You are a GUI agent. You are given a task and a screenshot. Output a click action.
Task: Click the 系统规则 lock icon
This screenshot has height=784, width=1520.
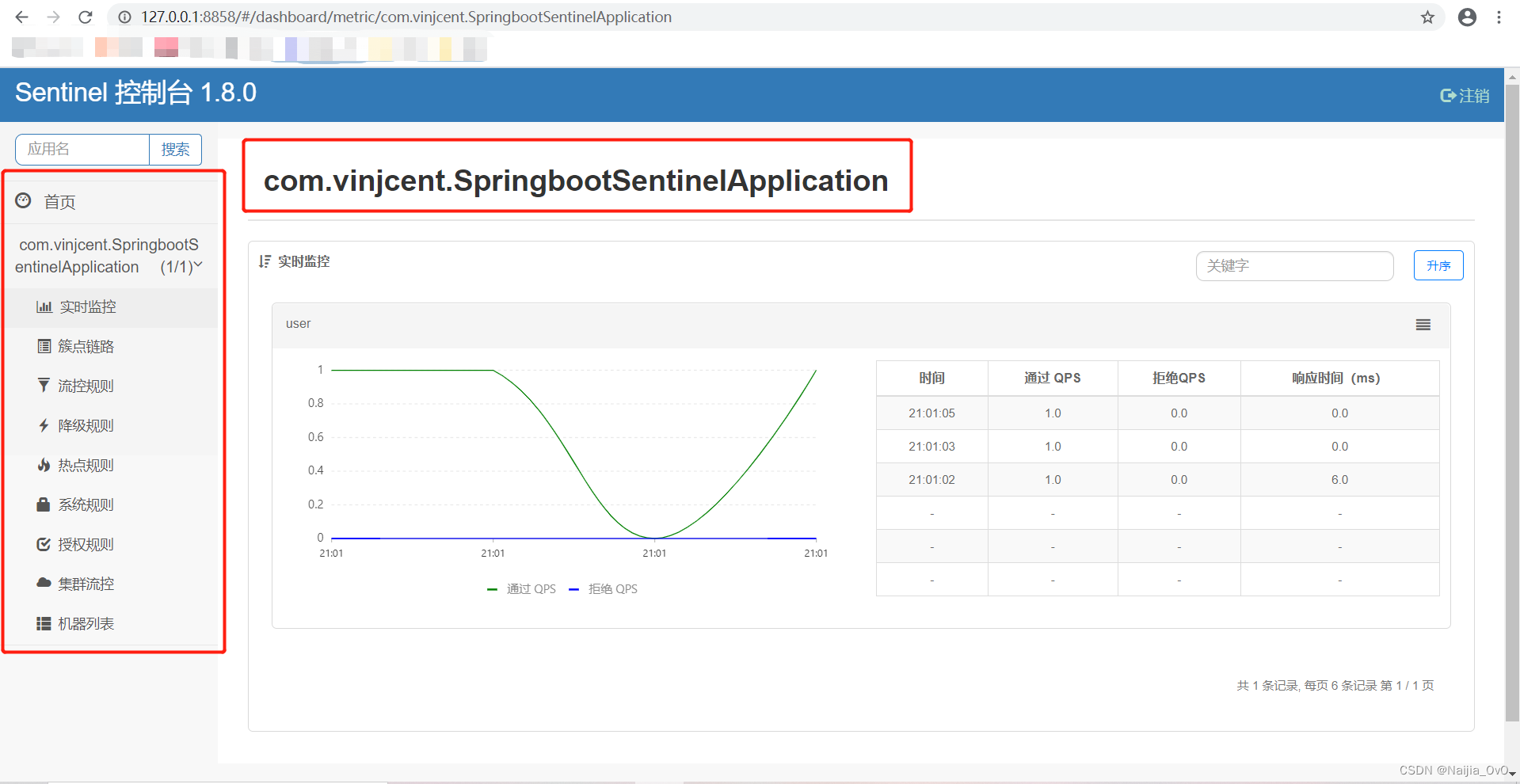pyautogui.click(x=44, y=504)
